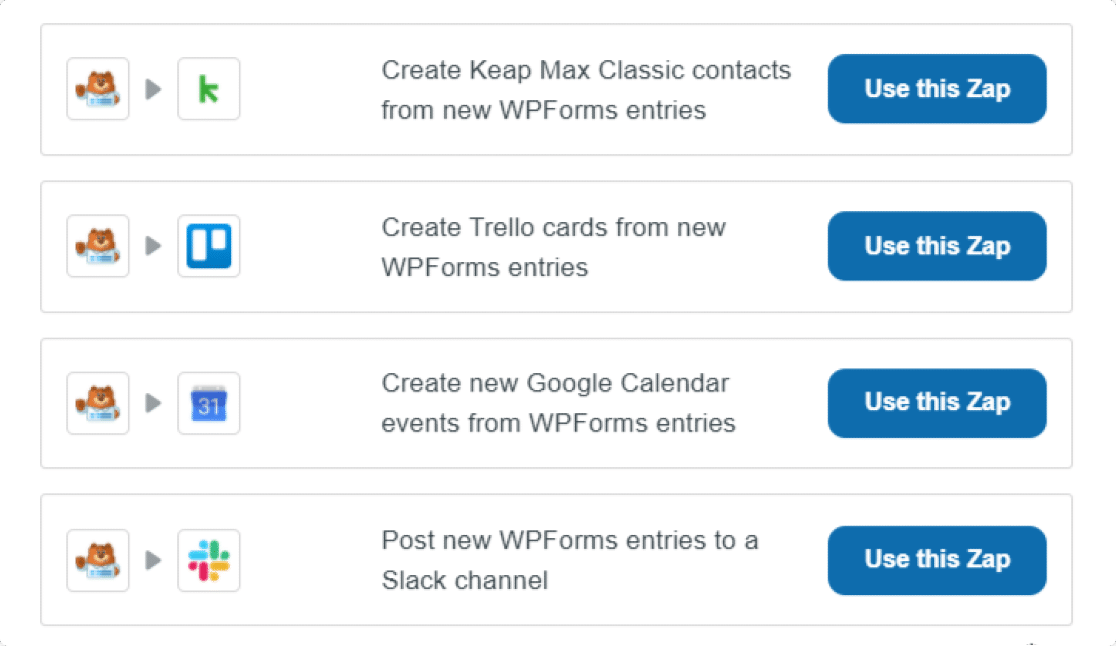Image resolution: width=1116 pixels, height=646 pixels.
Task: Click the arrow pointing to Google Calendar icon
Action: [x=153, y=404]
